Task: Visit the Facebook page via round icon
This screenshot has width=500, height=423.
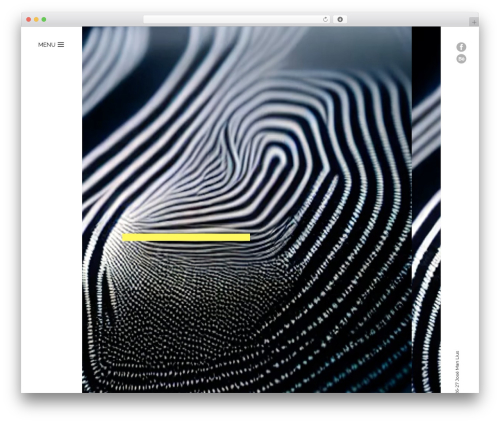Action: [x=461, y=47]
